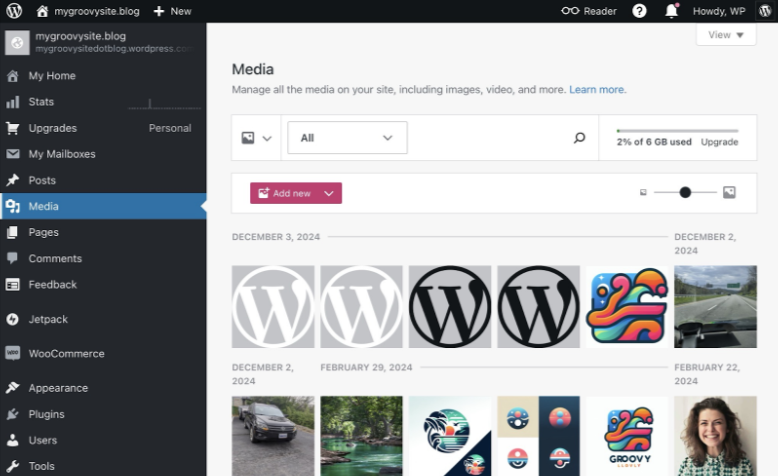Image resolution: width=778 pixels, height=476 pixels.
Task: Click the Pages icon in the sidebar
Action: coord(12,232)
